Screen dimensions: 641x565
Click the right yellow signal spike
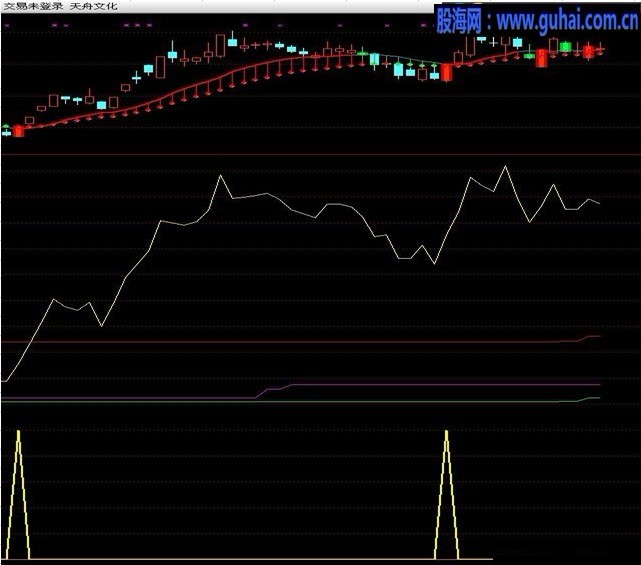pos(446,494)
